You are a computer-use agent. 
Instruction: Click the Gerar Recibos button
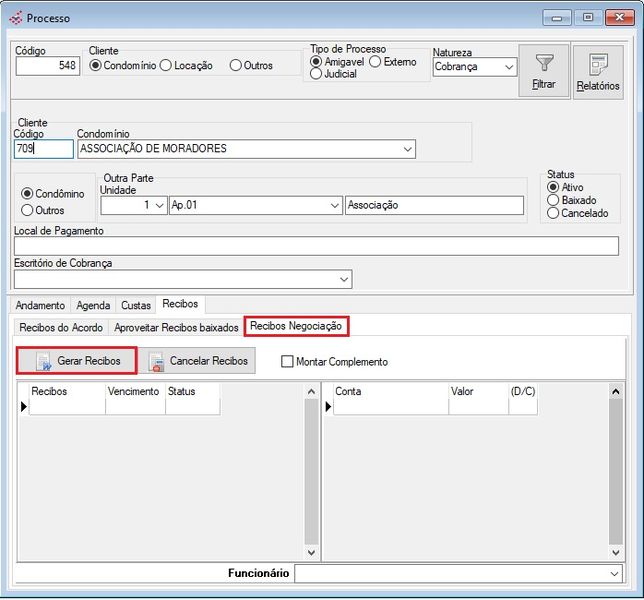point(77,361)
